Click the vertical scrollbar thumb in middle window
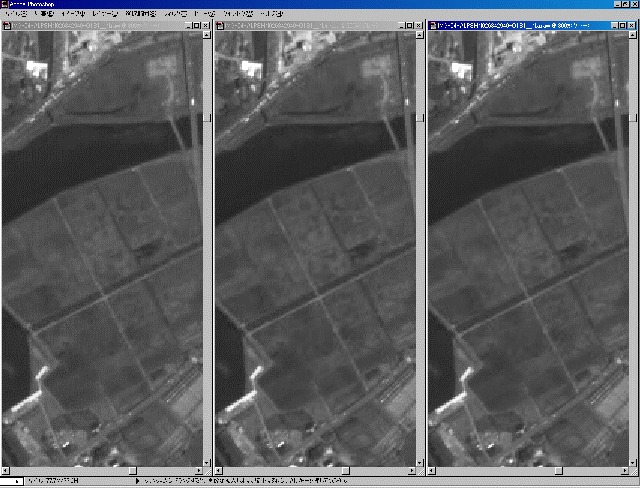Image resolution: width=640 pixels, height=488 pixels. [x=420, y=118]
